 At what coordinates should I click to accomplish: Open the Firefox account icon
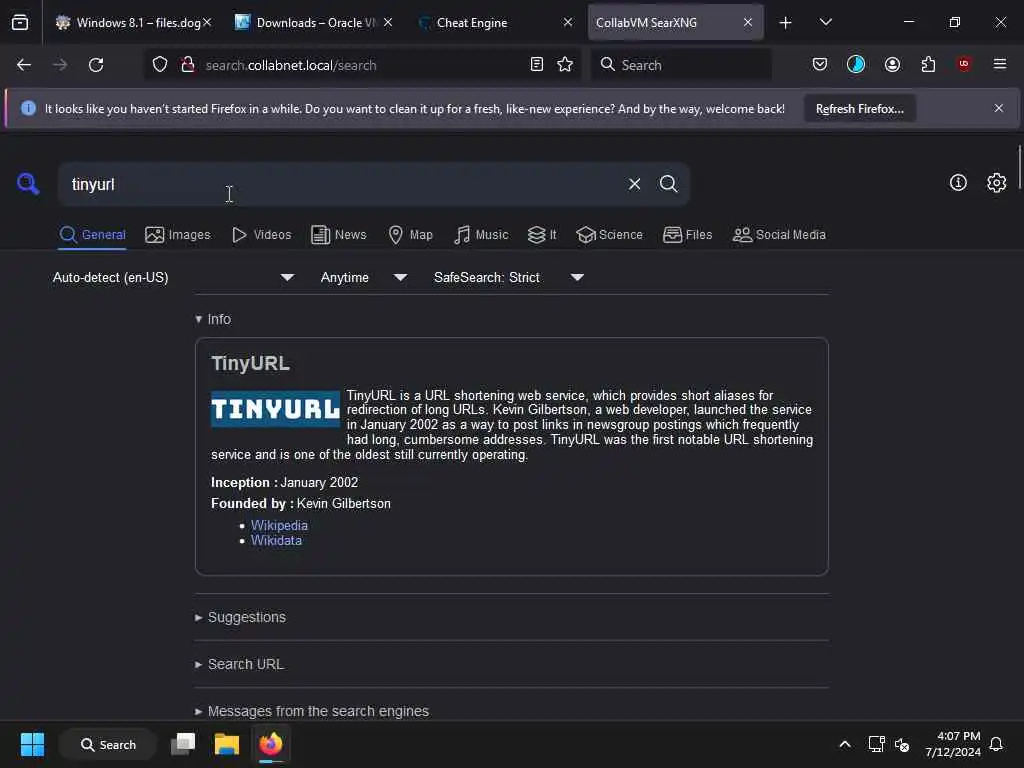892,65
